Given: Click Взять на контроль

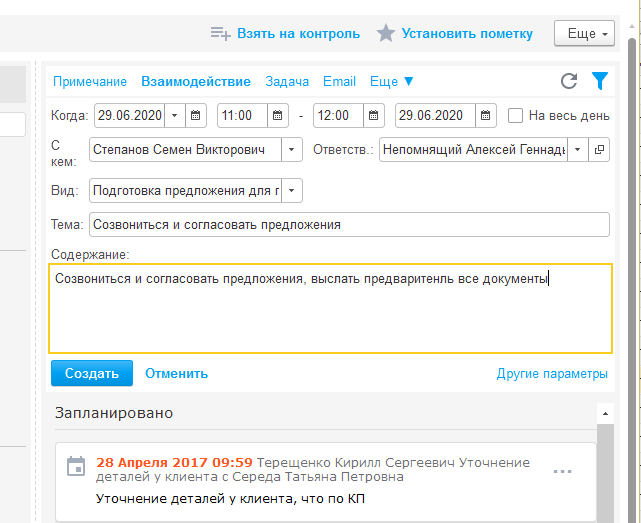Looking at the screenshot, I should click(x=298, y=34).
